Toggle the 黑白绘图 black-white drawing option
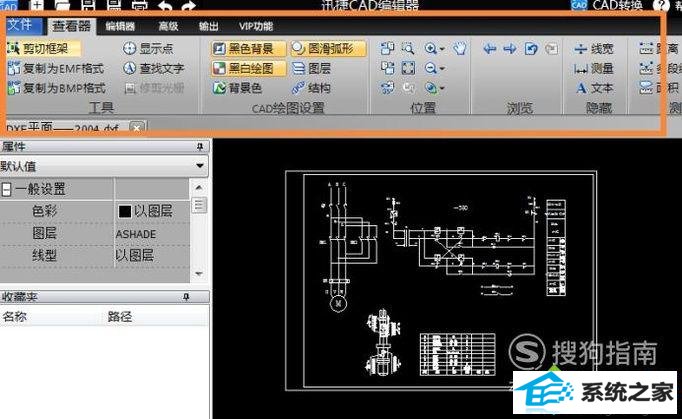682x419 pixels. coord(249,68)
